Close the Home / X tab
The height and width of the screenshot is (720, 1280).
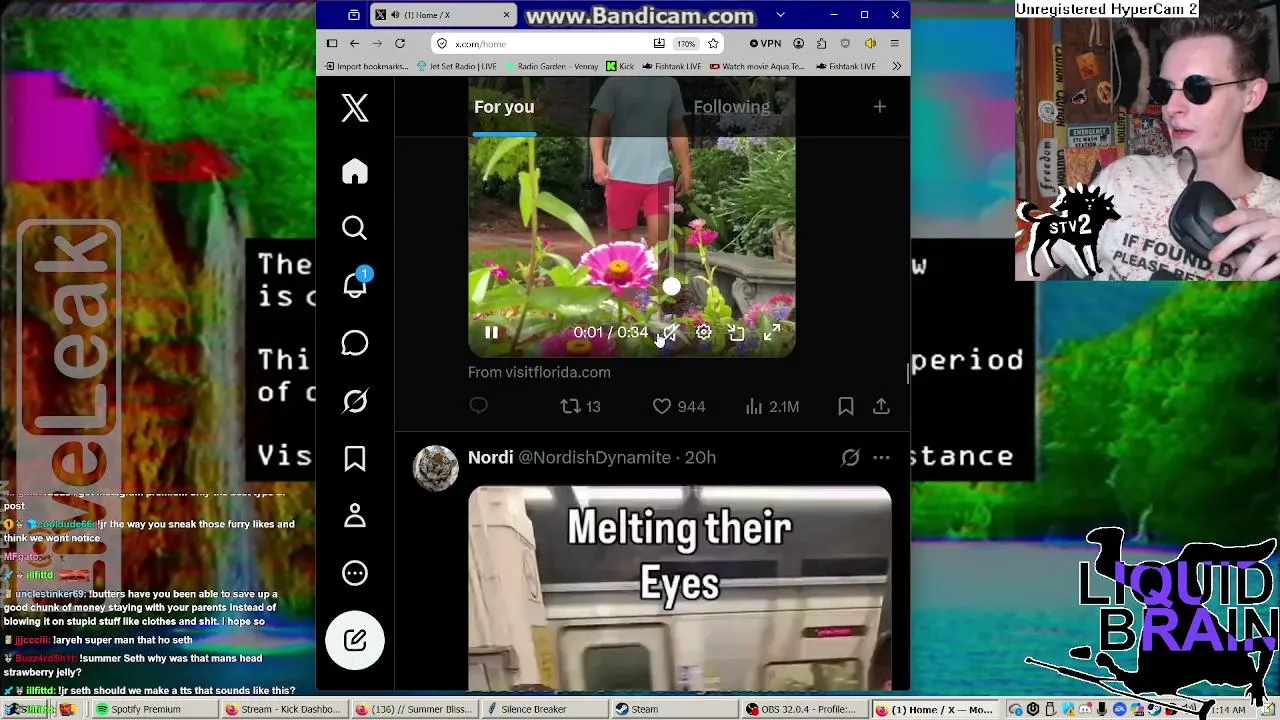(x=507, y=15)
